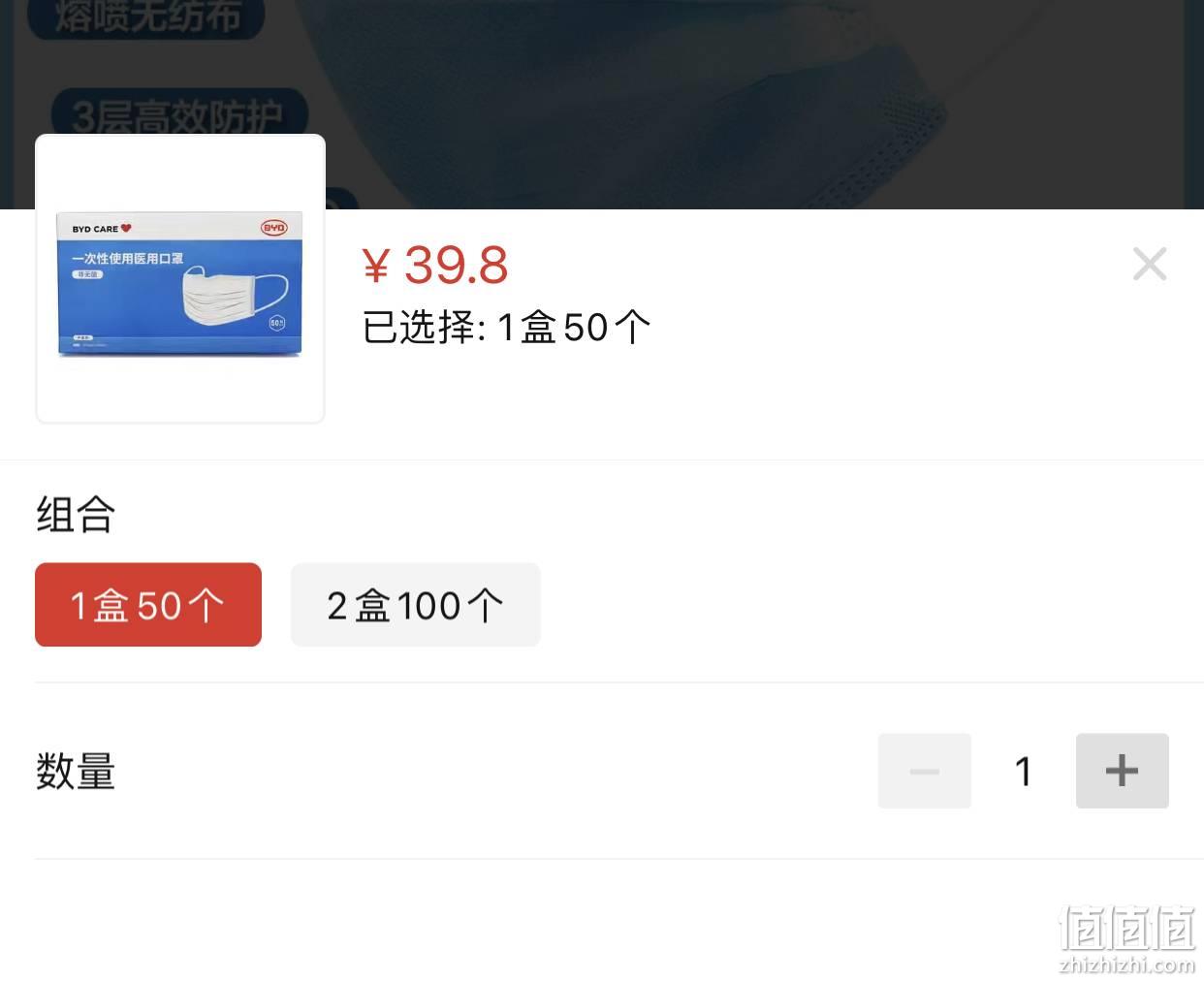Click the 值值值 watermark logo
This screenshot has height=982, width=1204.
click(1126, 928)
